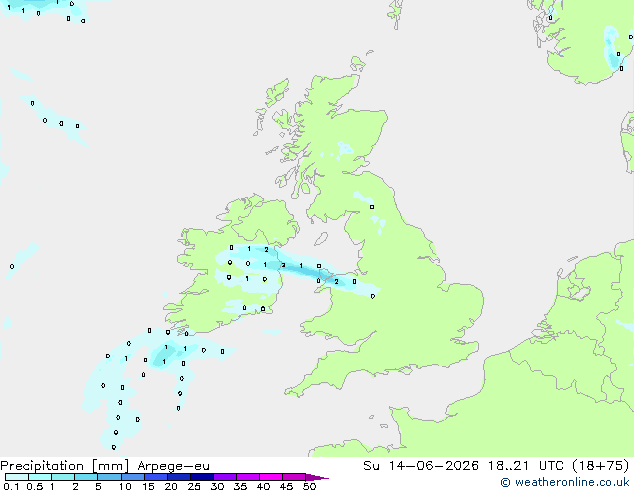The width and height of the screenshot is (634, 490).
Task: Pick legend swatch between 15 and 20
Action: pos(156,477)
